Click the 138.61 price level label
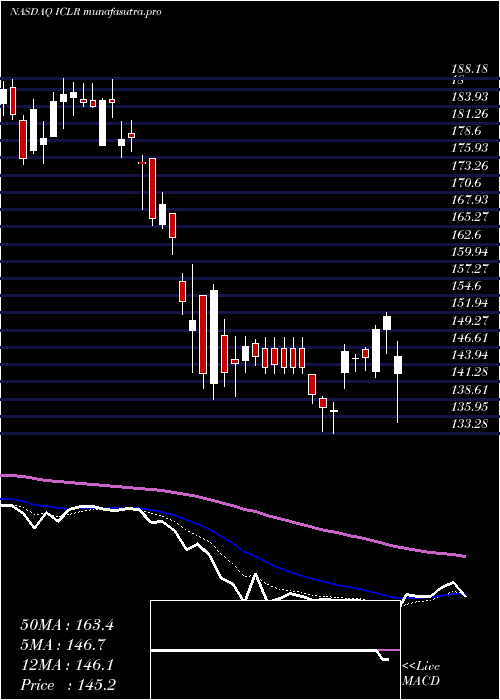 pos(470,390)
